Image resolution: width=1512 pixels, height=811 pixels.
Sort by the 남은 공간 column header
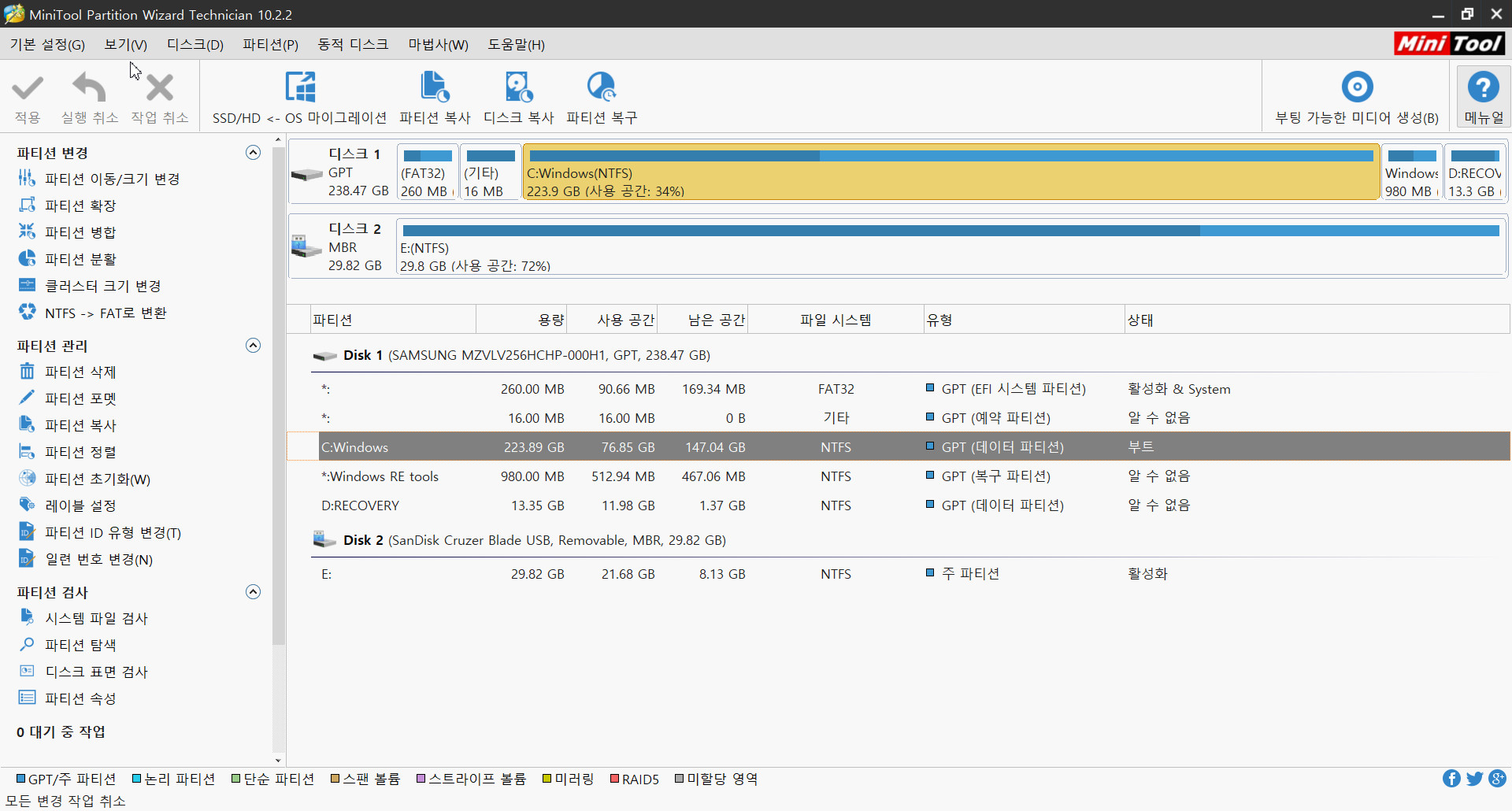pos(702,320)
